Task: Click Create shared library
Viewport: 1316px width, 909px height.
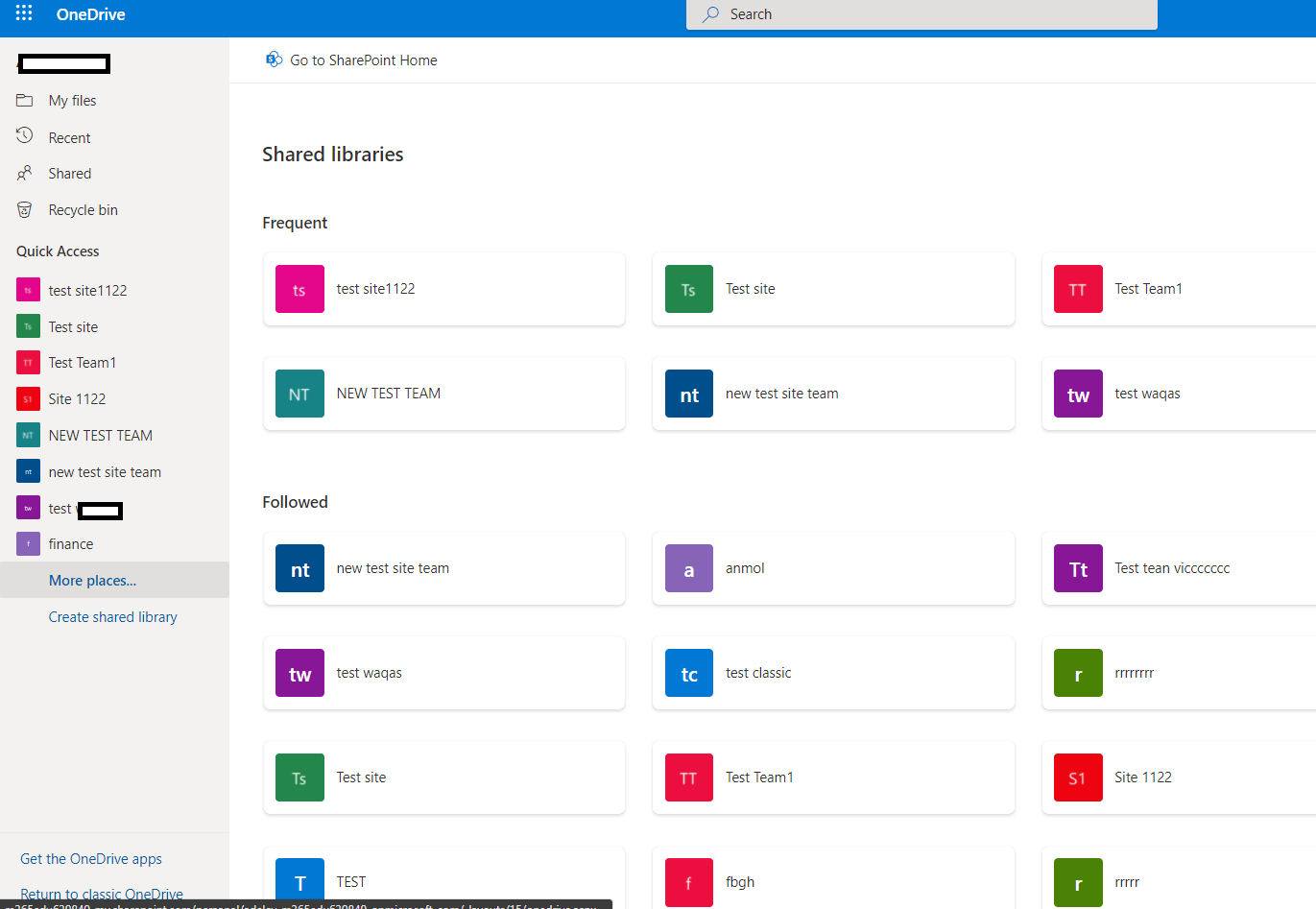Action: pyautogui.click(x=112, y=616)
